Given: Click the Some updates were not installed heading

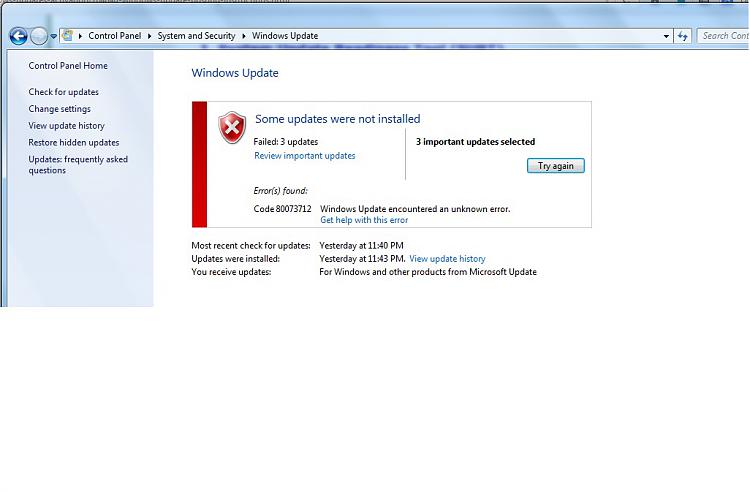Looking at the screenshot, I should point(338,119).
